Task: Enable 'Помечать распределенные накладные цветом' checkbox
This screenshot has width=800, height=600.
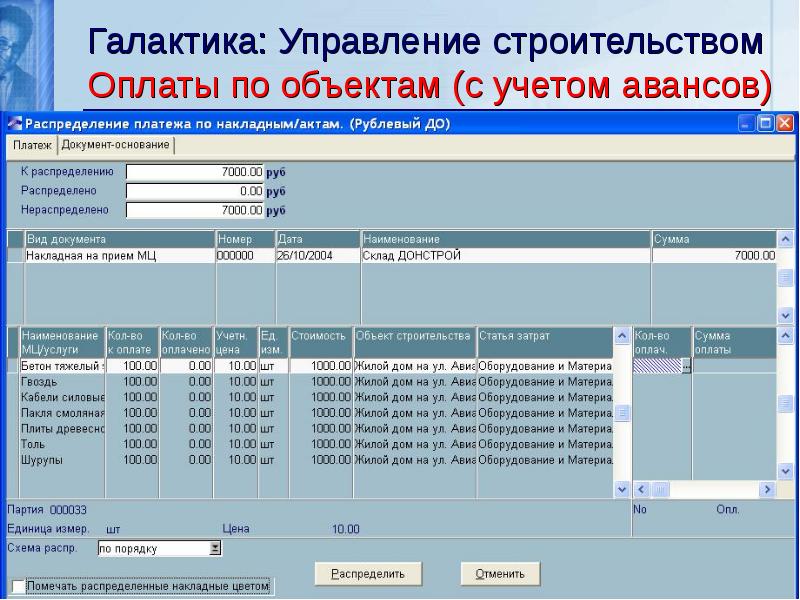Action: [17, 586]
